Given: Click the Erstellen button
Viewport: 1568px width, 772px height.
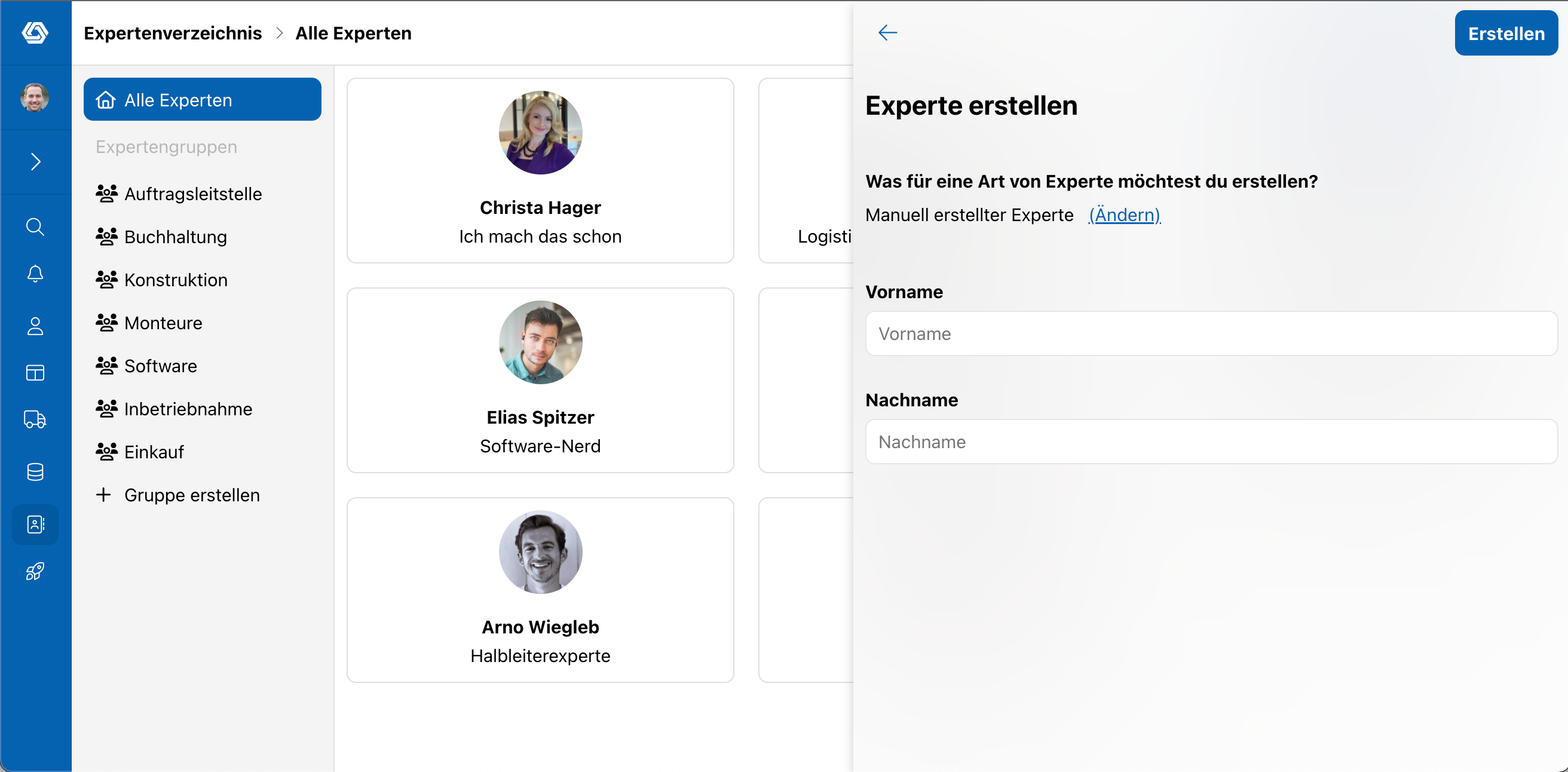Looking at the screenshot, I should click(x=1505, y=33).
